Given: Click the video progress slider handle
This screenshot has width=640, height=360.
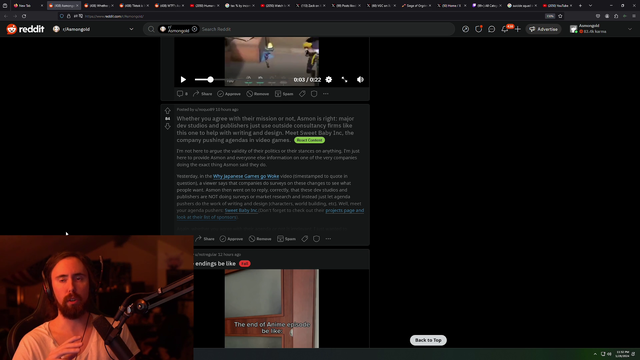Looking at the screenshot, I should pyautogui.click(x=210, y=80).
